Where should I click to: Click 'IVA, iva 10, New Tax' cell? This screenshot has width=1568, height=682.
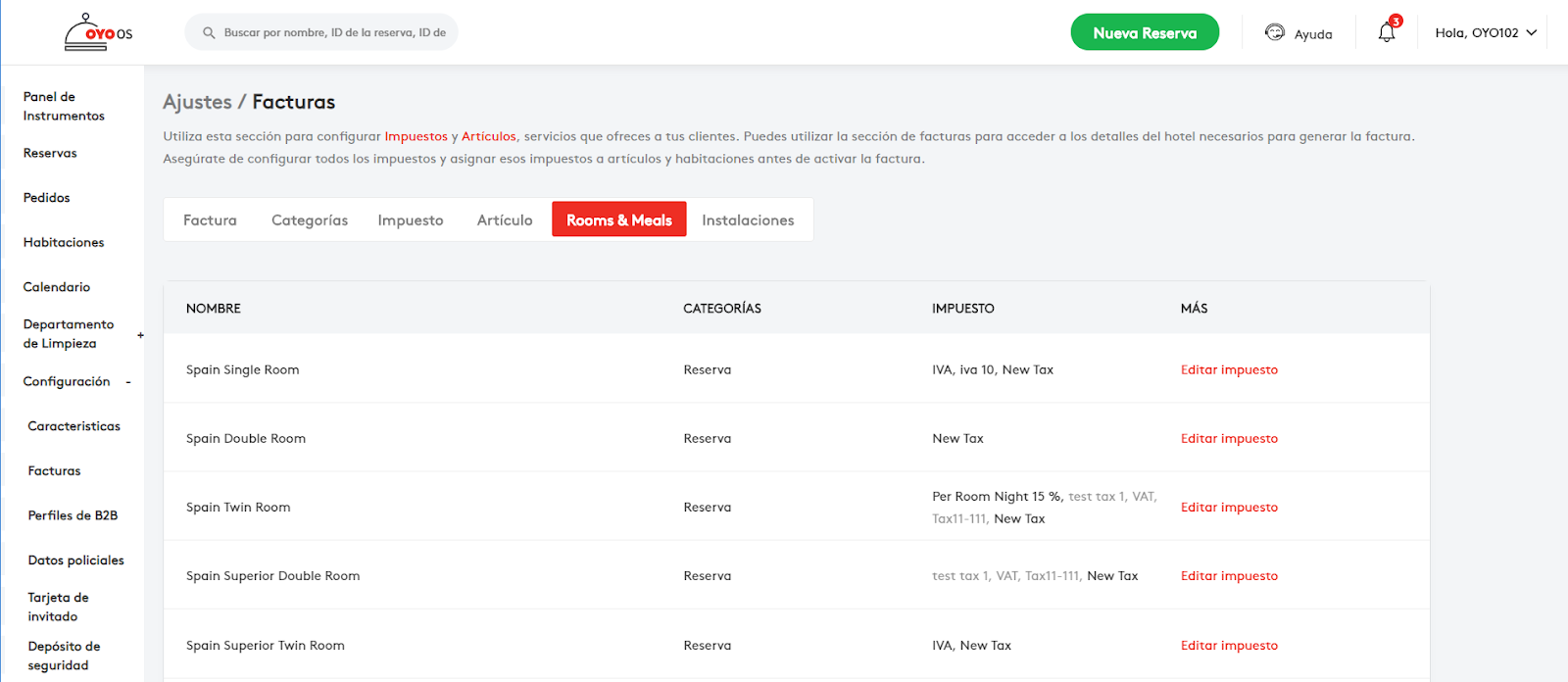coord(993,369)
